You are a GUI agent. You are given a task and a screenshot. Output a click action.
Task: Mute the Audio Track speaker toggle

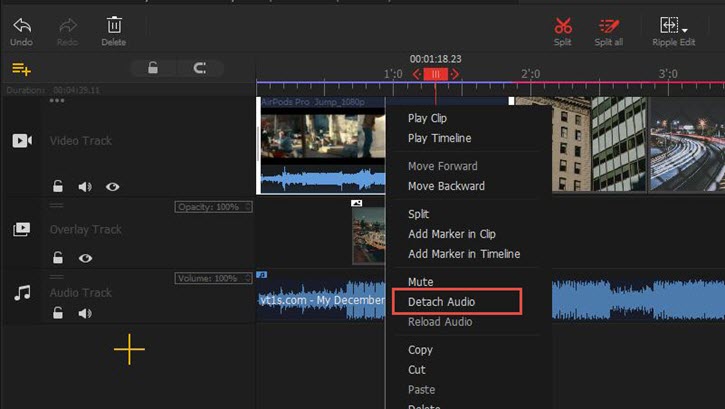click(x=85, y=314)
